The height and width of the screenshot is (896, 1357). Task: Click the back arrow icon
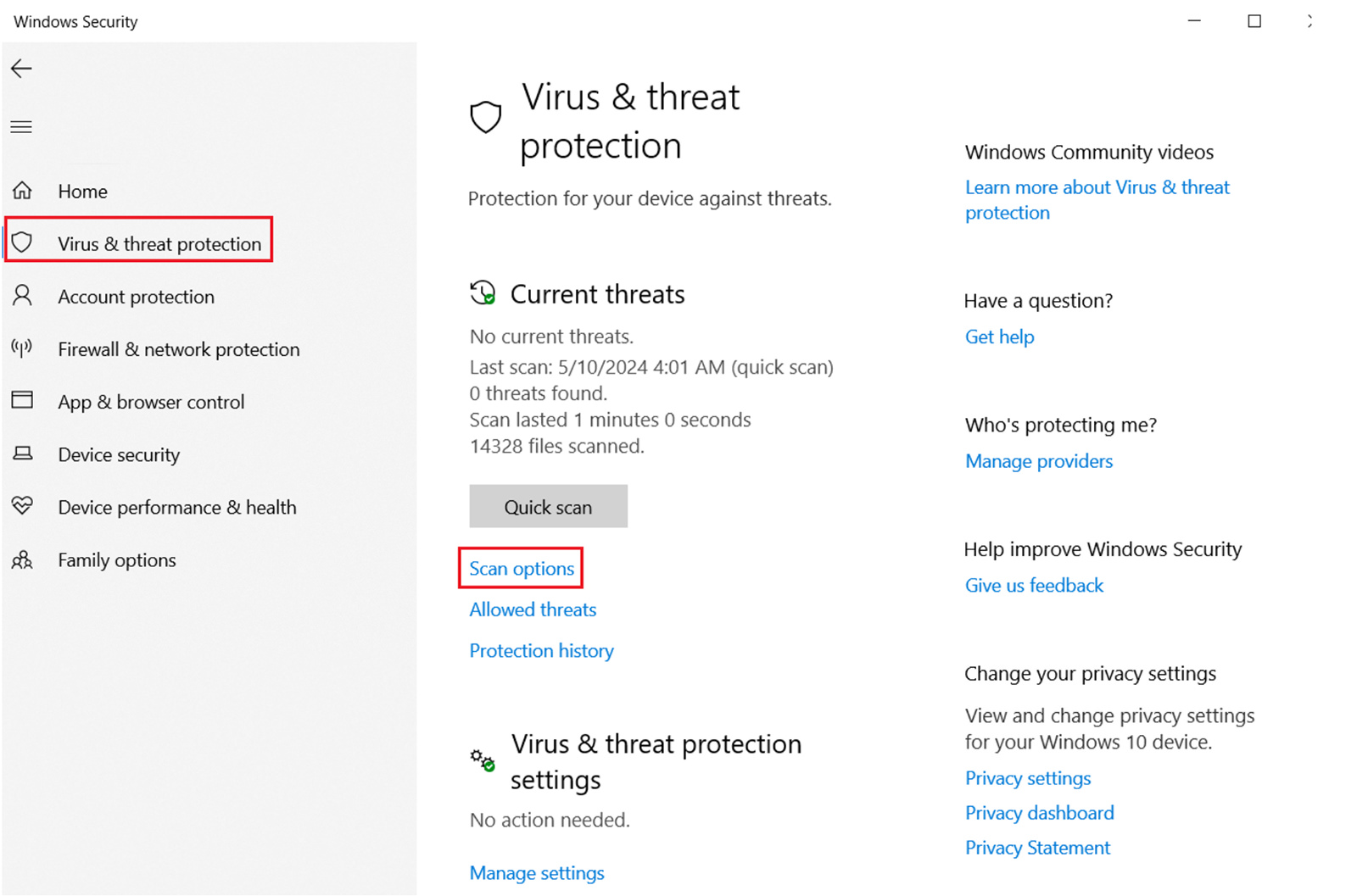[21, 69]
